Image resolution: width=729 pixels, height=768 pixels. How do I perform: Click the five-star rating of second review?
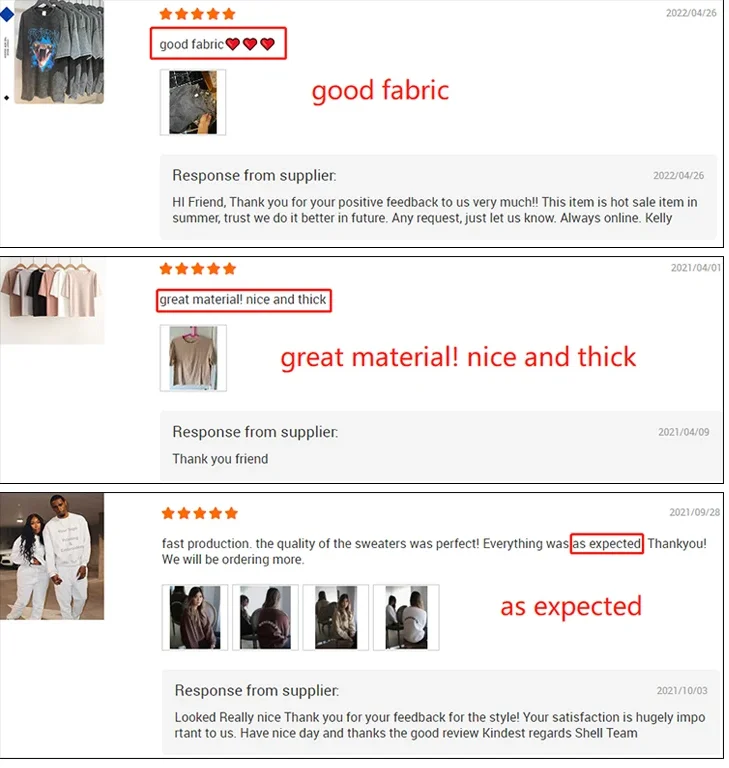[x=197, y=268]
